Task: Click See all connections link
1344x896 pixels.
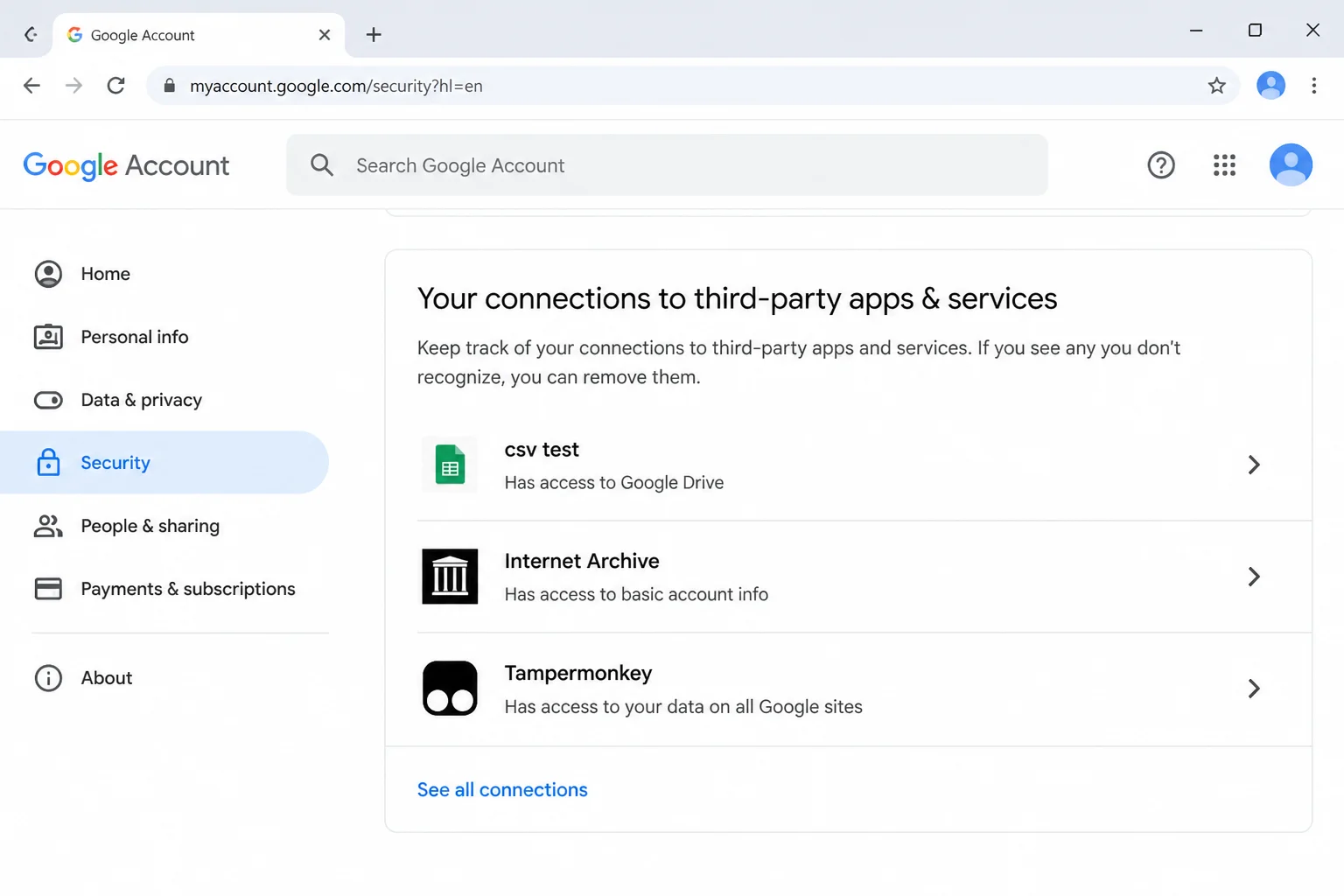Action: 502,789
